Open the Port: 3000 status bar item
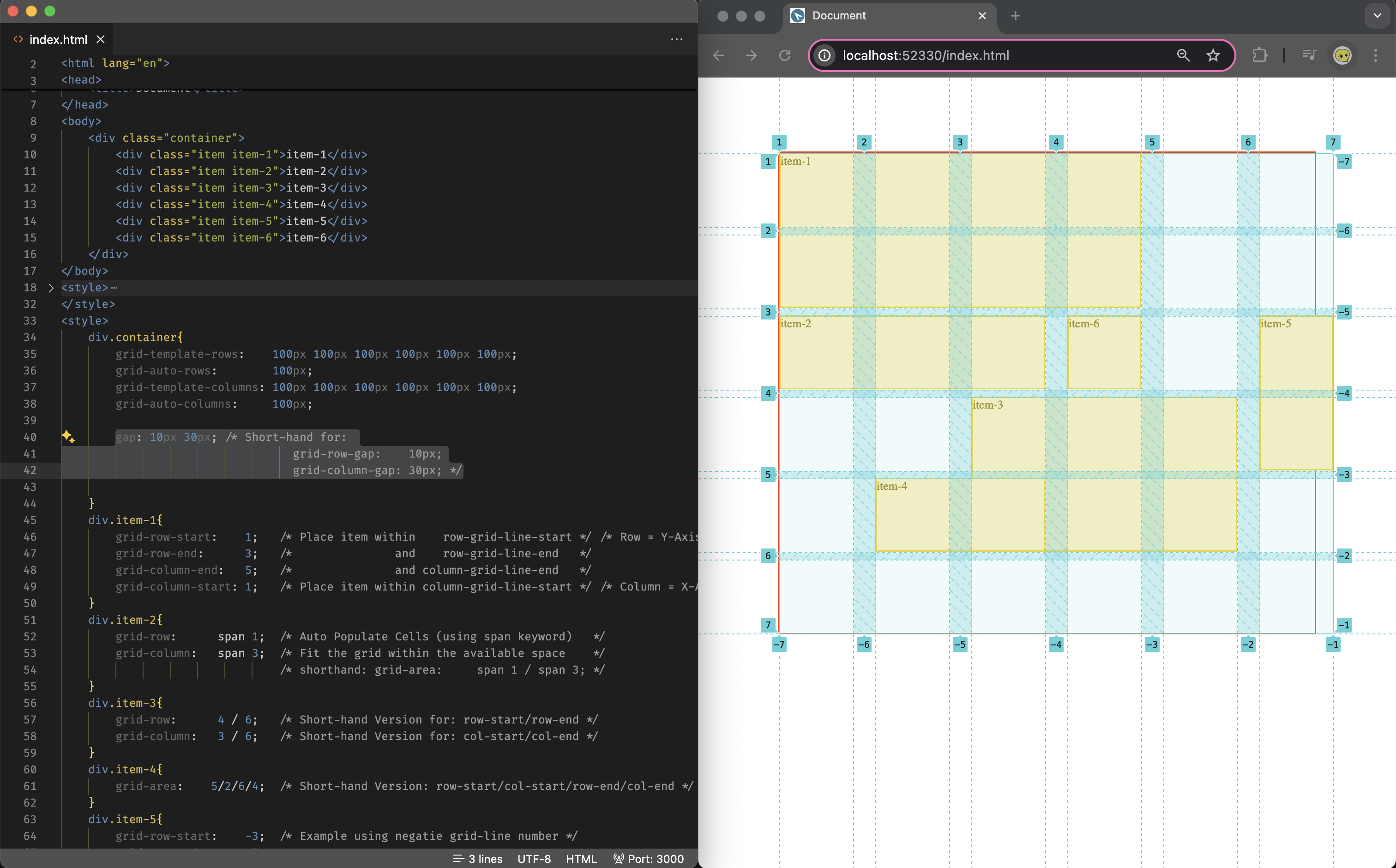 point(649,859)
